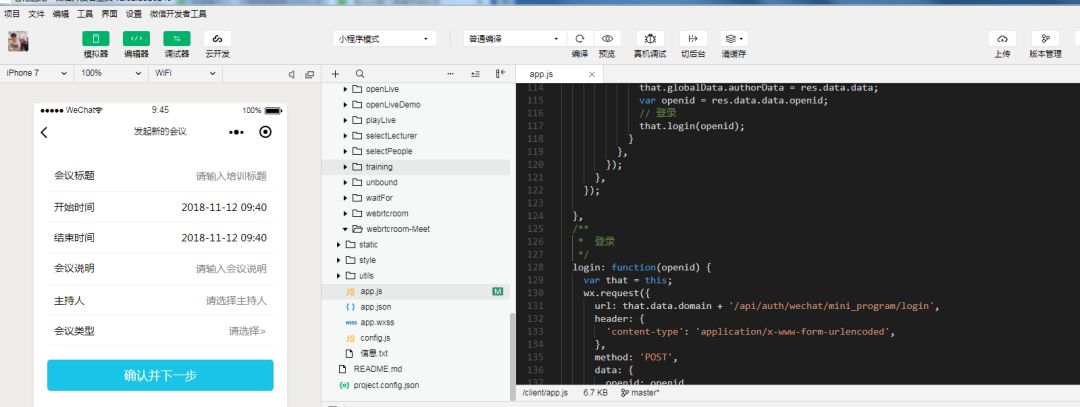Screen dimensions: 1080x407
Task: Start 真机调试 remote debug bug icon
Action: click(650, 39)
